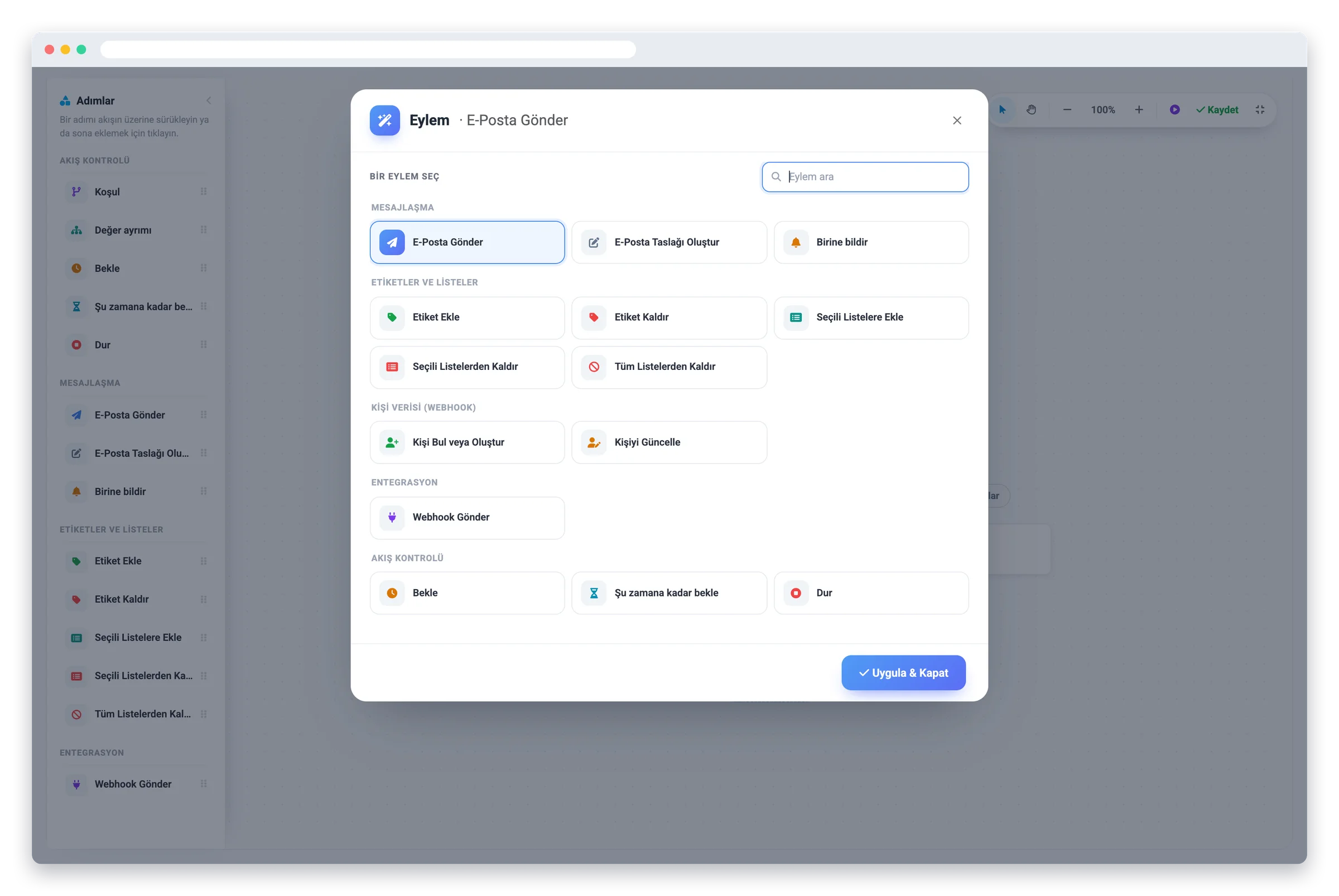Click Webhook Gönder in sidebar list
The width and height of the screenshot is (1339, 896).
(136, 784)
